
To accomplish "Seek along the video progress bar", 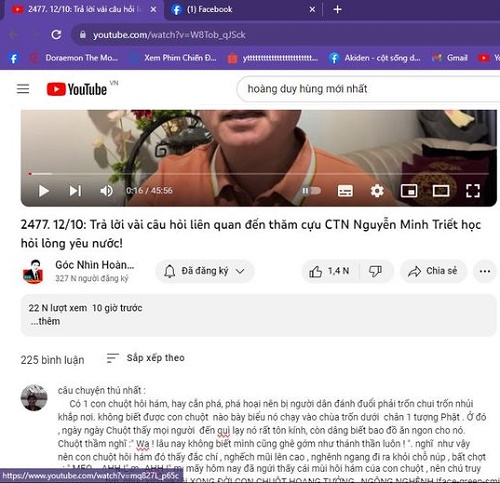I will [x=259, y=174].
